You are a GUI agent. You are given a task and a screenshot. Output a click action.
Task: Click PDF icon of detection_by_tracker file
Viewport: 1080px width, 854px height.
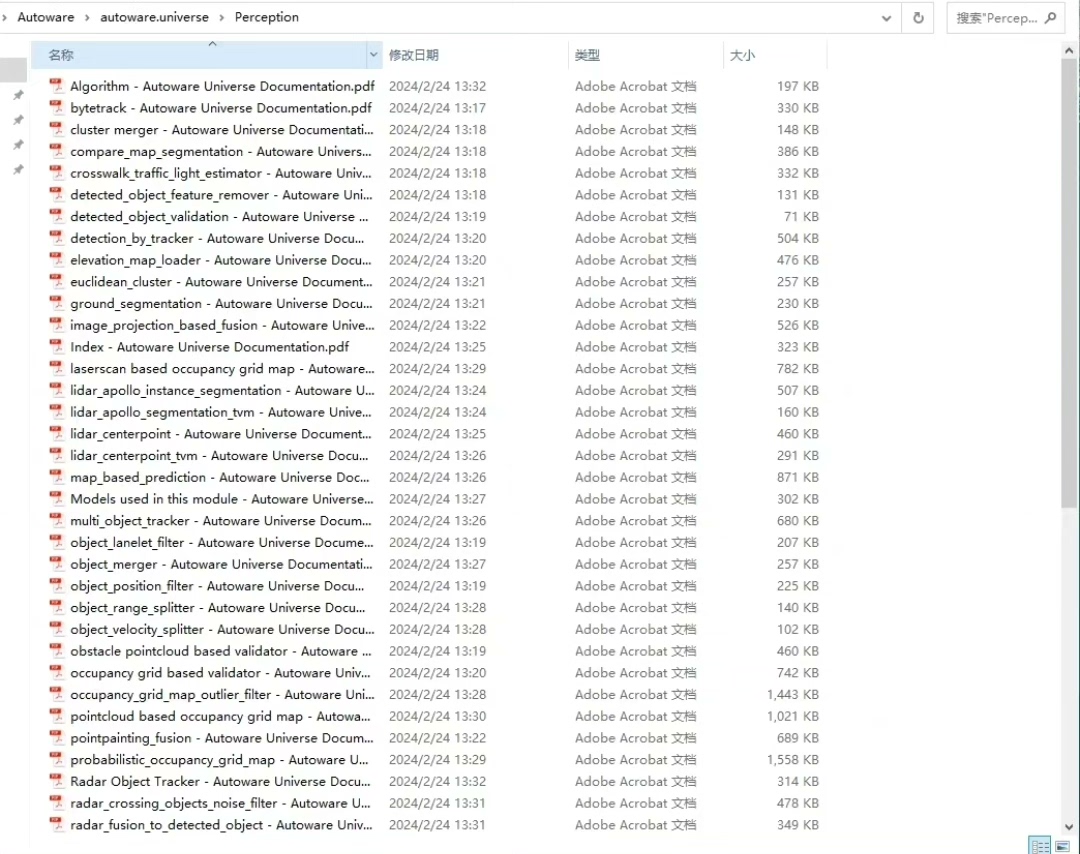[56, 238]
